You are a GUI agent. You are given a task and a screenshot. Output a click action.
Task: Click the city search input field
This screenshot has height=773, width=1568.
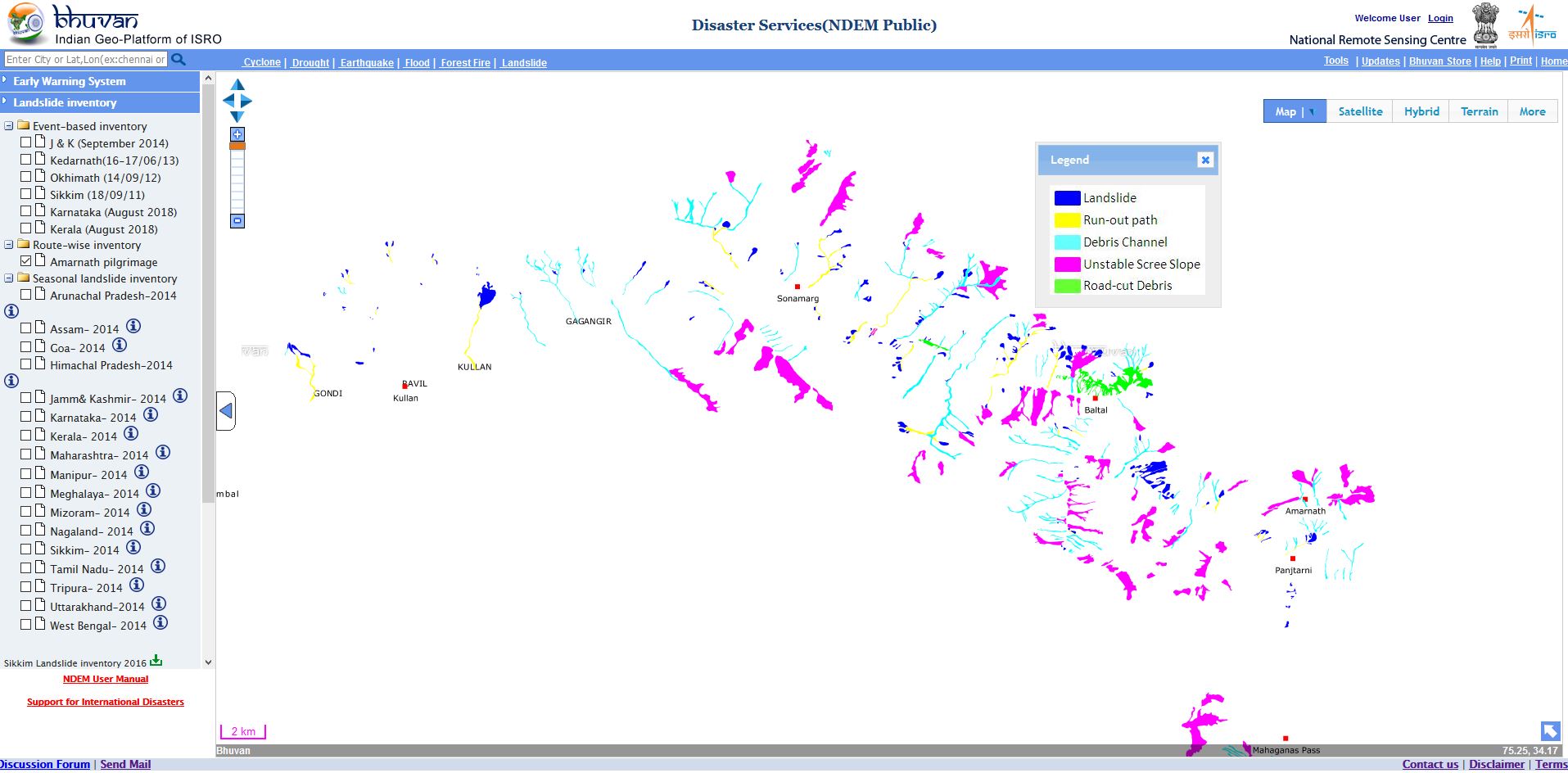[82, 59]
